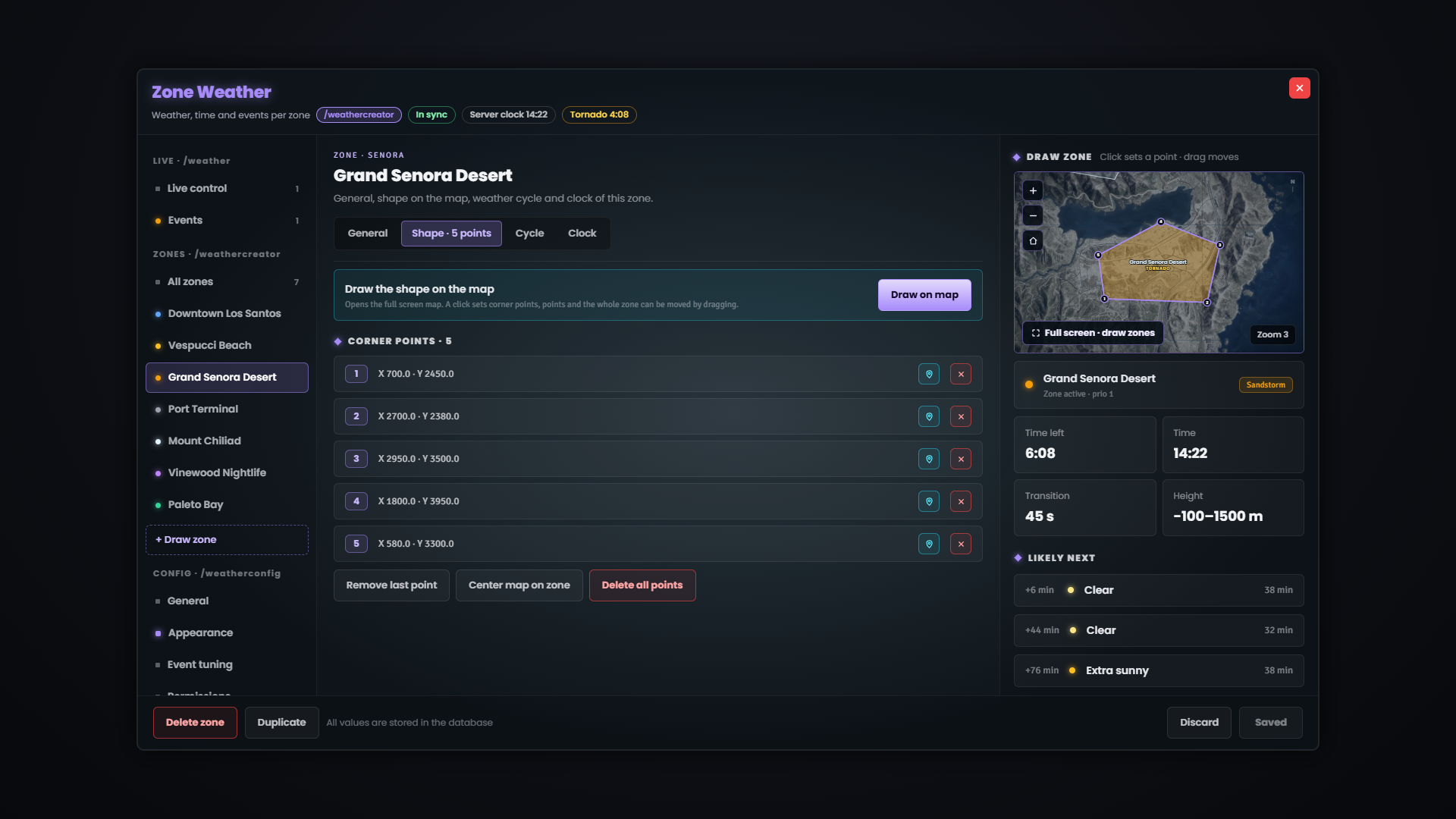1456x819 pixels.
Task: Locate corner point 5 on map
Action: coord(929,544)
